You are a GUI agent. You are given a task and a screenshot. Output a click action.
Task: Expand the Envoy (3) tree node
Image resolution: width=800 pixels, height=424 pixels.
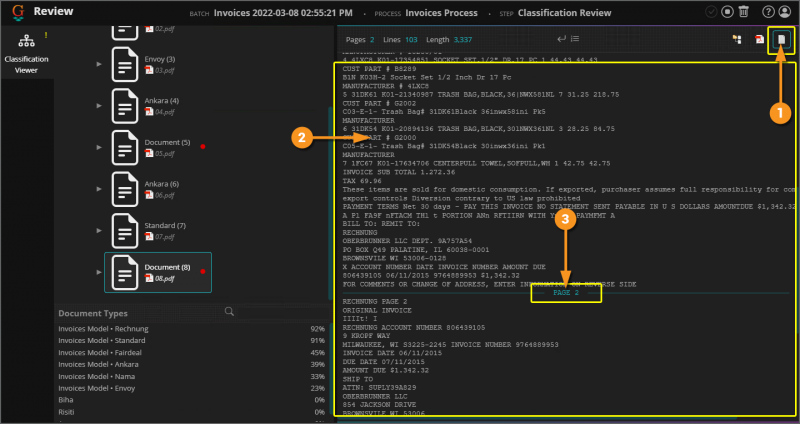point(99,64)
